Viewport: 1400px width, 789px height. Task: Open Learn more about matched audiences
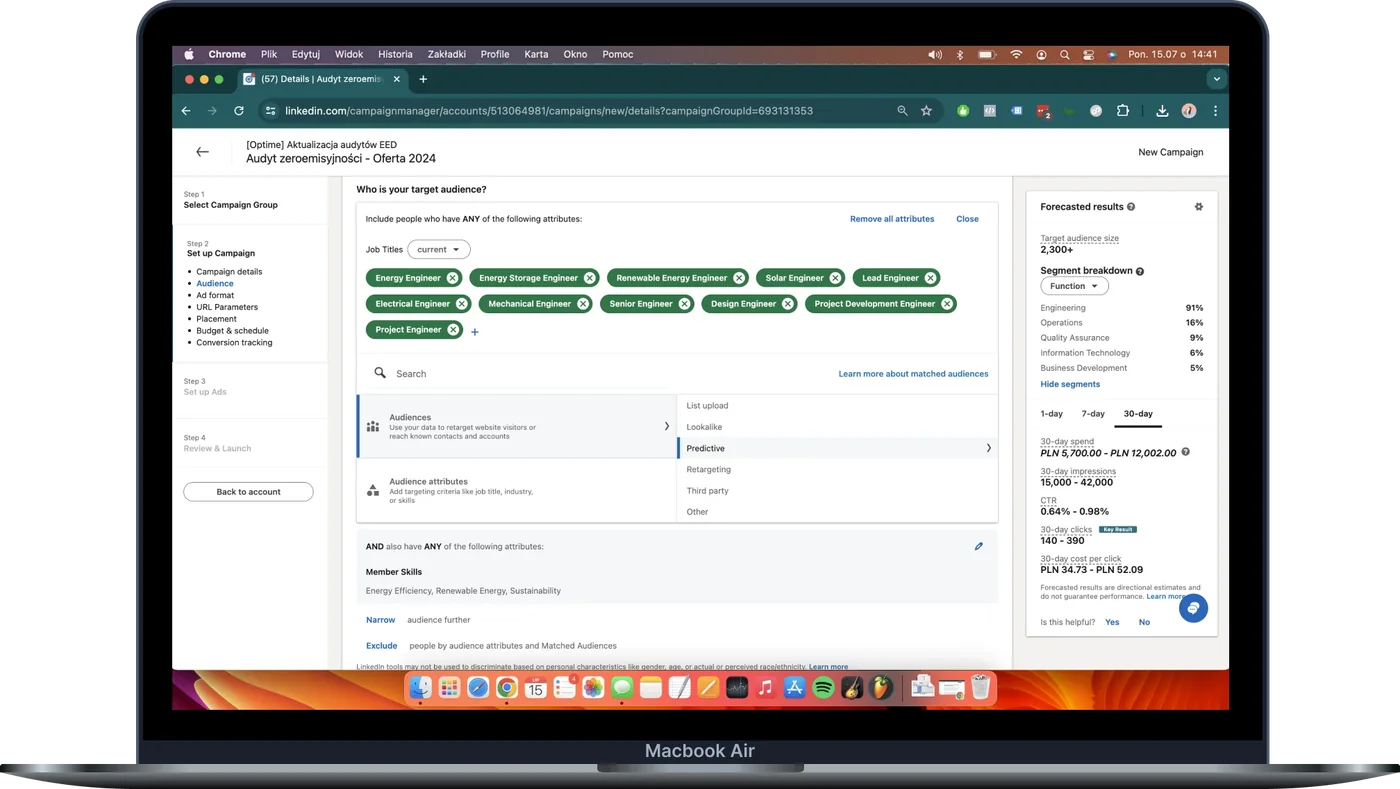tap(913, 374)
